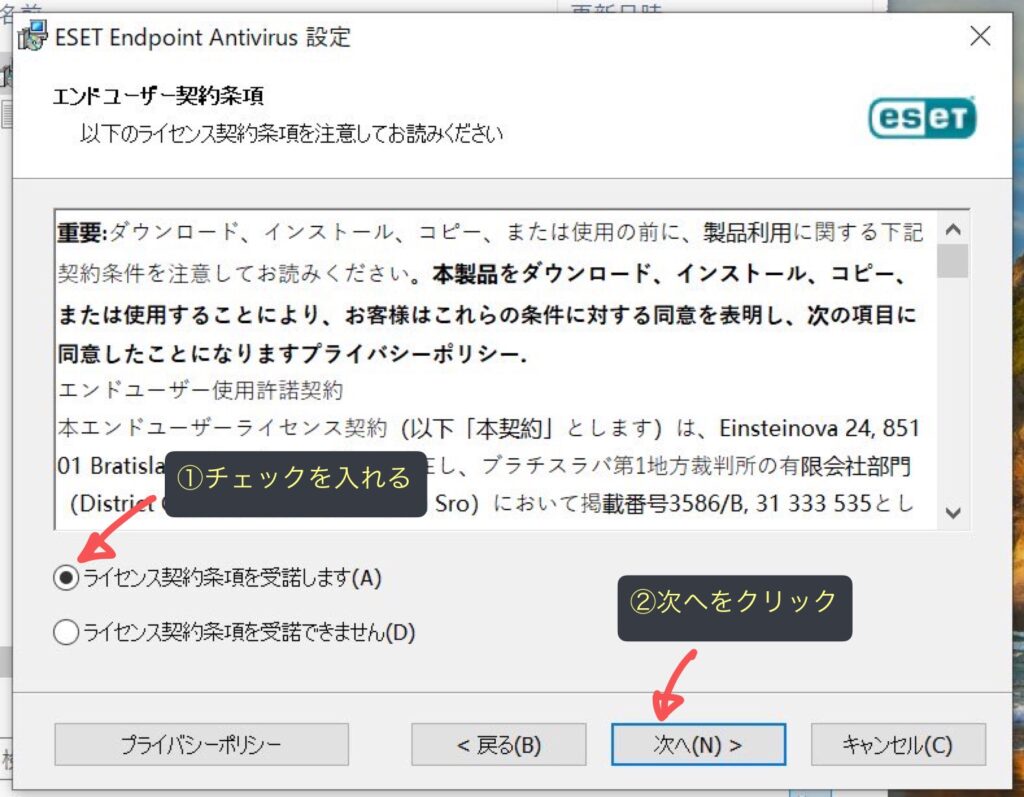Click the license scrollbar thumb
1024x797 pixels.
953,260
